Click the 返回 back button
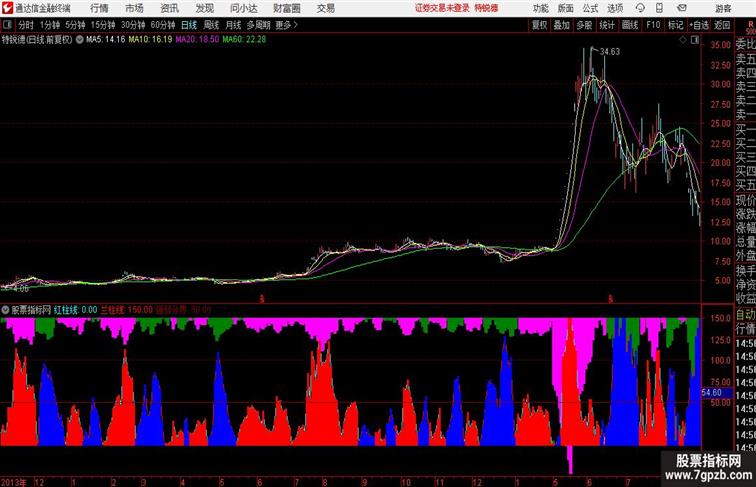756x487 pixels. point(722,25)
